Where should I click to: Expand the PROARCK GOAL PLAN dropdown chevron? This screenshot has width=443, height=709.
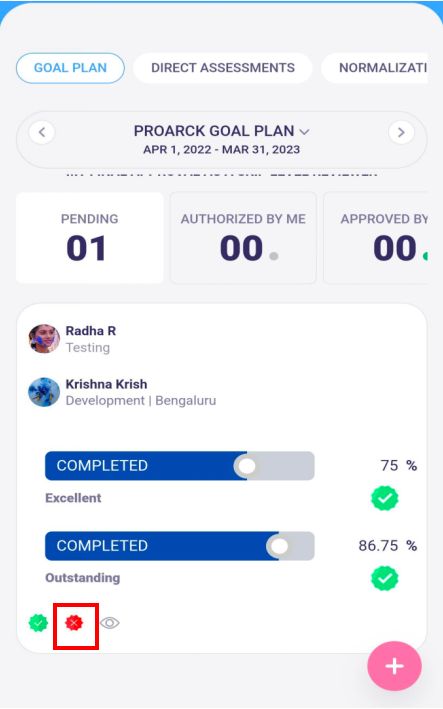coord(305,132)
